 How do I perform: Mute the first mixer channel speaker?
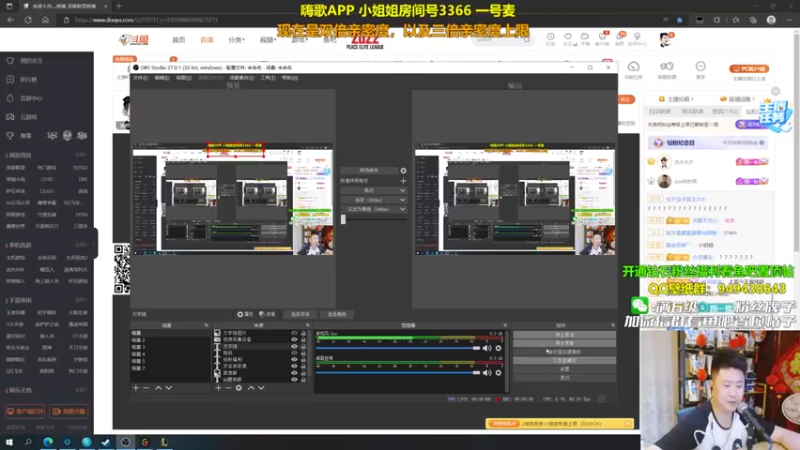tap(487, 348)
